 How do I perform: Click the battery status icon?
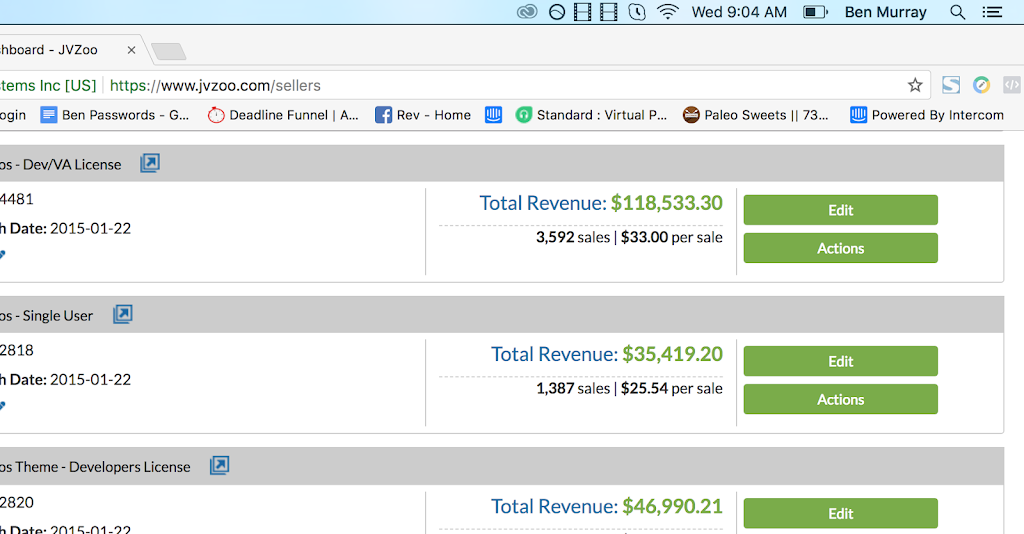(815, 12)
